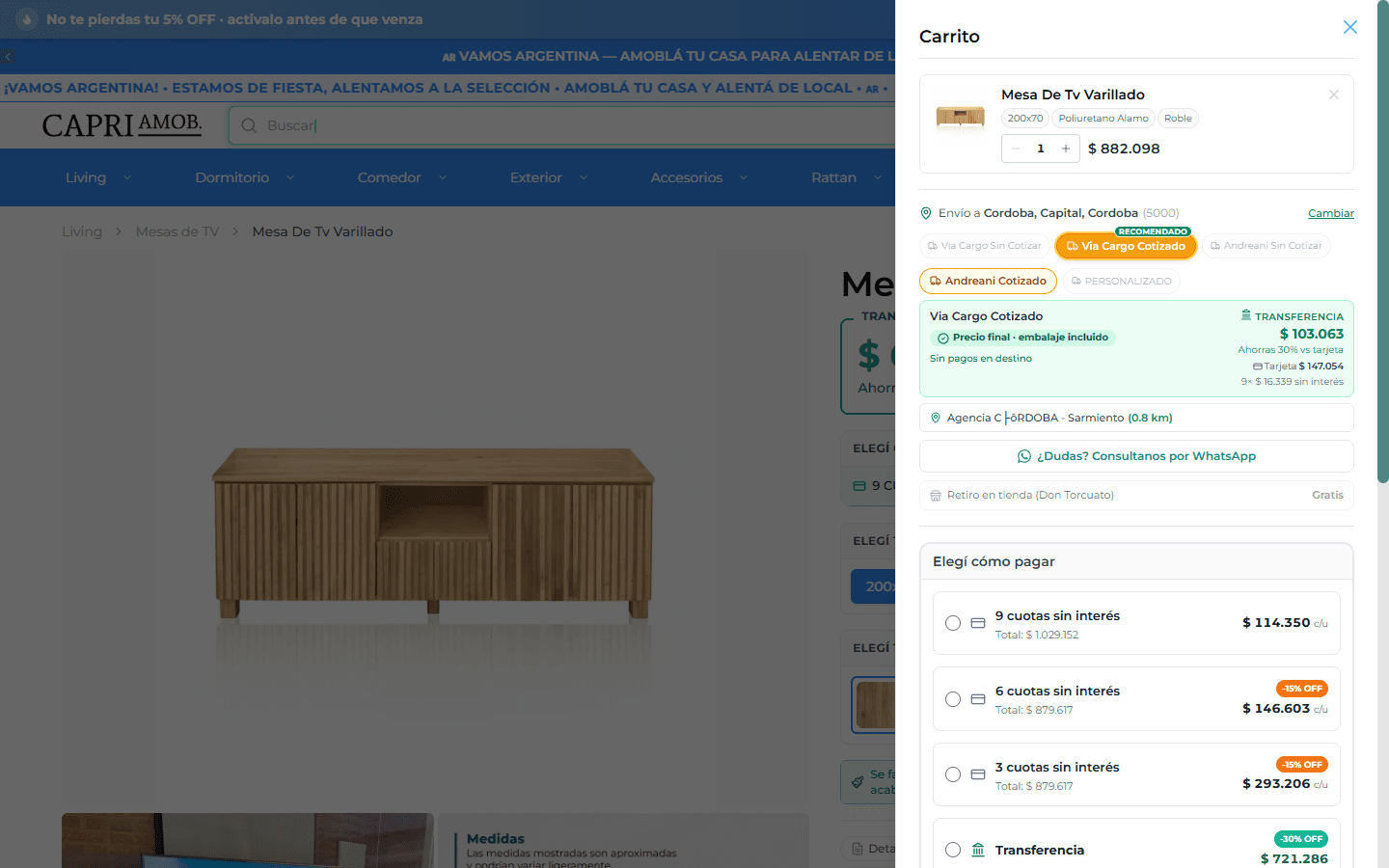Click the main product image of TV table
1389x868 pixels.
435,529
